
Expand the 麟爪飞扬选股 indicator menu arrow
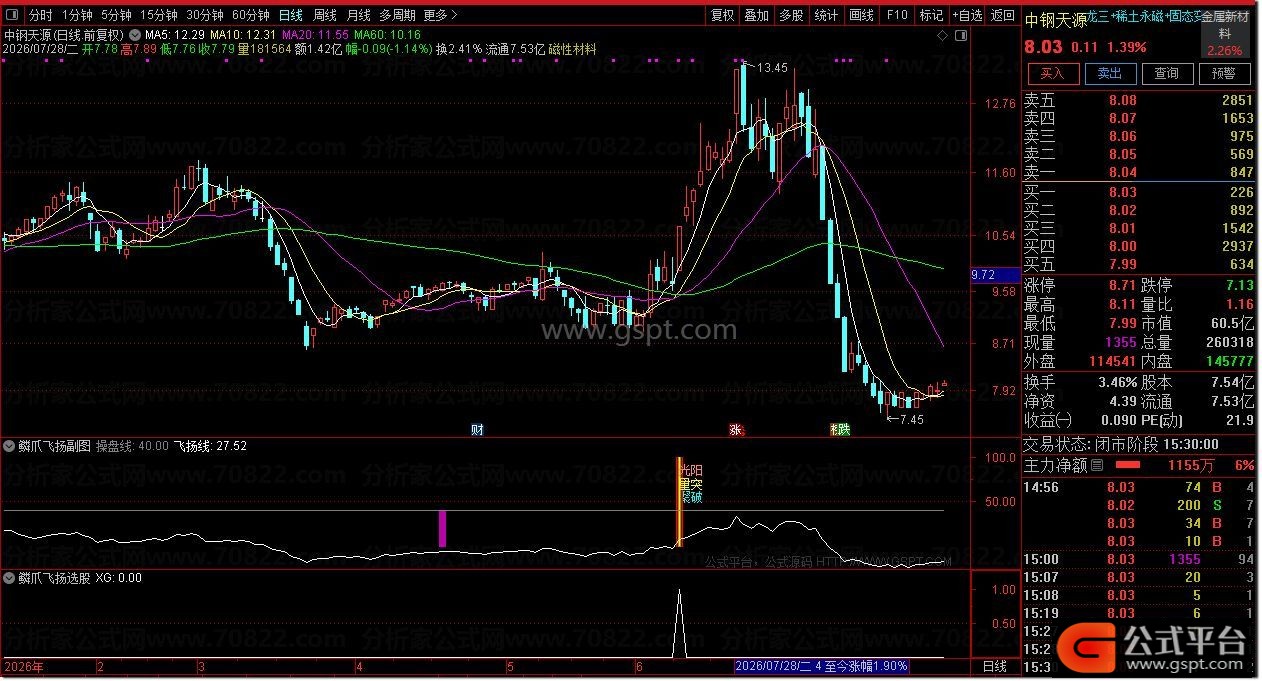coord(10,578)
